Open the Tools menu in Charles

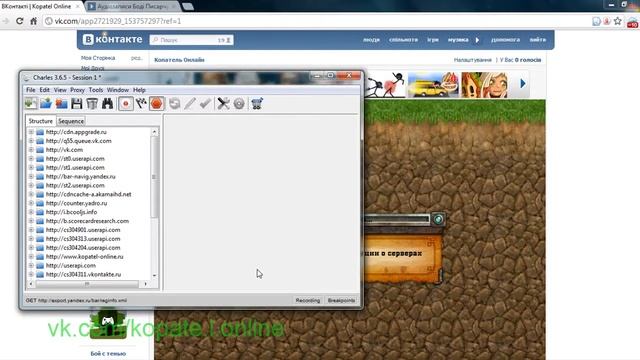96,90
